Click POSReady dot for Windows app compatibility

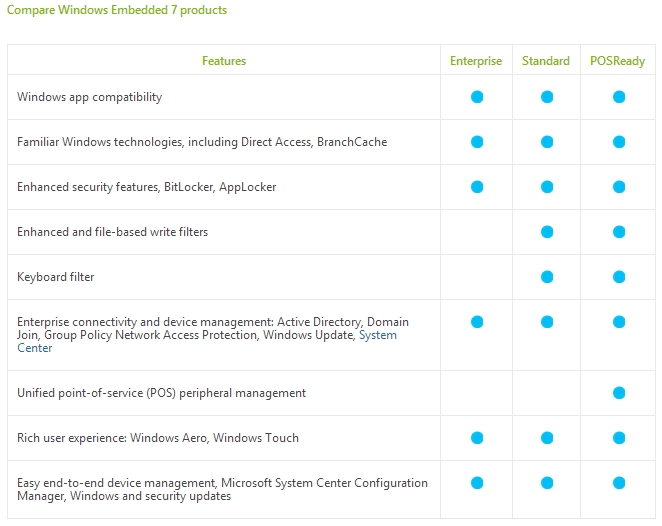pos(619,97)
